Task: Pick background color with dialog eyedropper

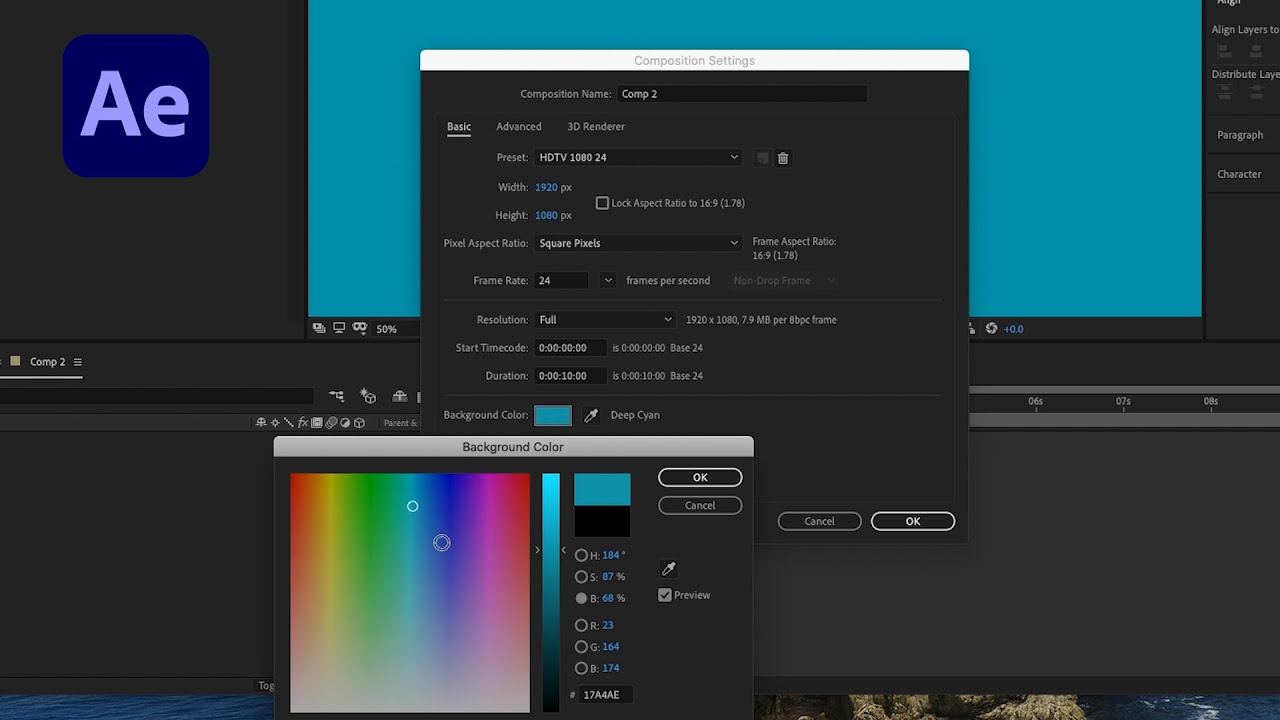Action: click(591, 415)
